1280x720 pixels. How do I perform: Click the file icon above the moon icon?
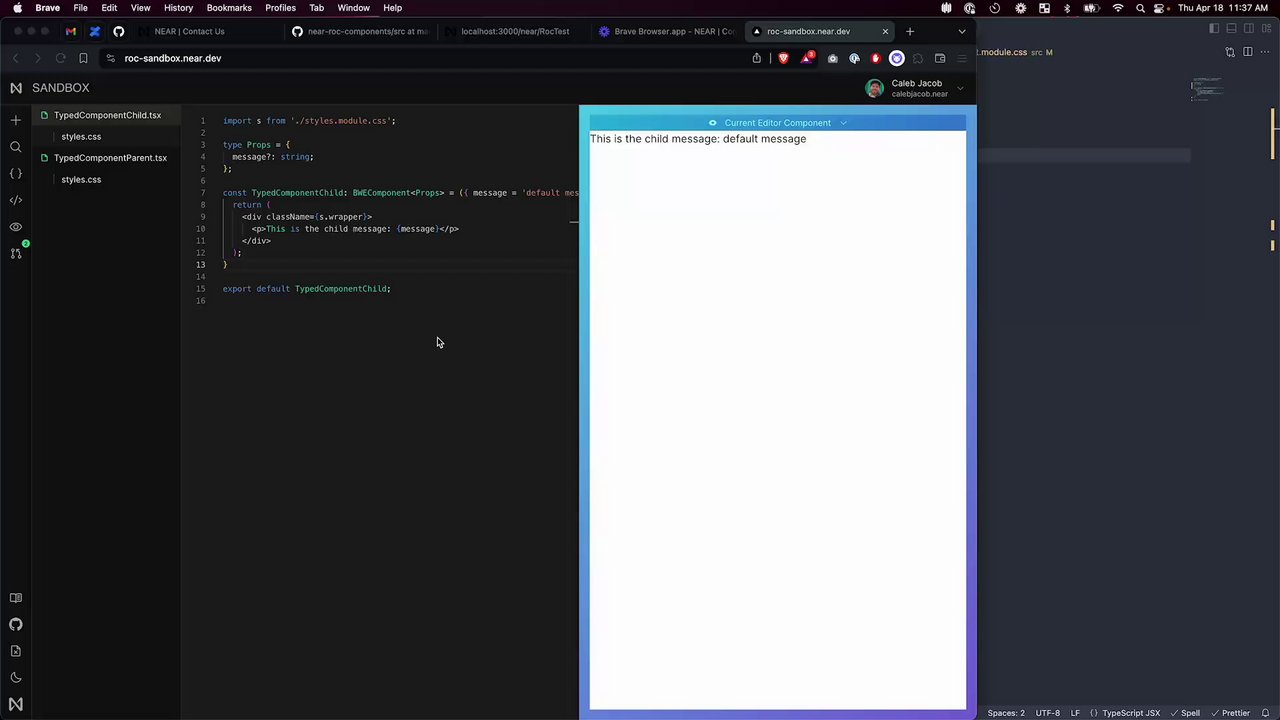[x=15, y=651]
